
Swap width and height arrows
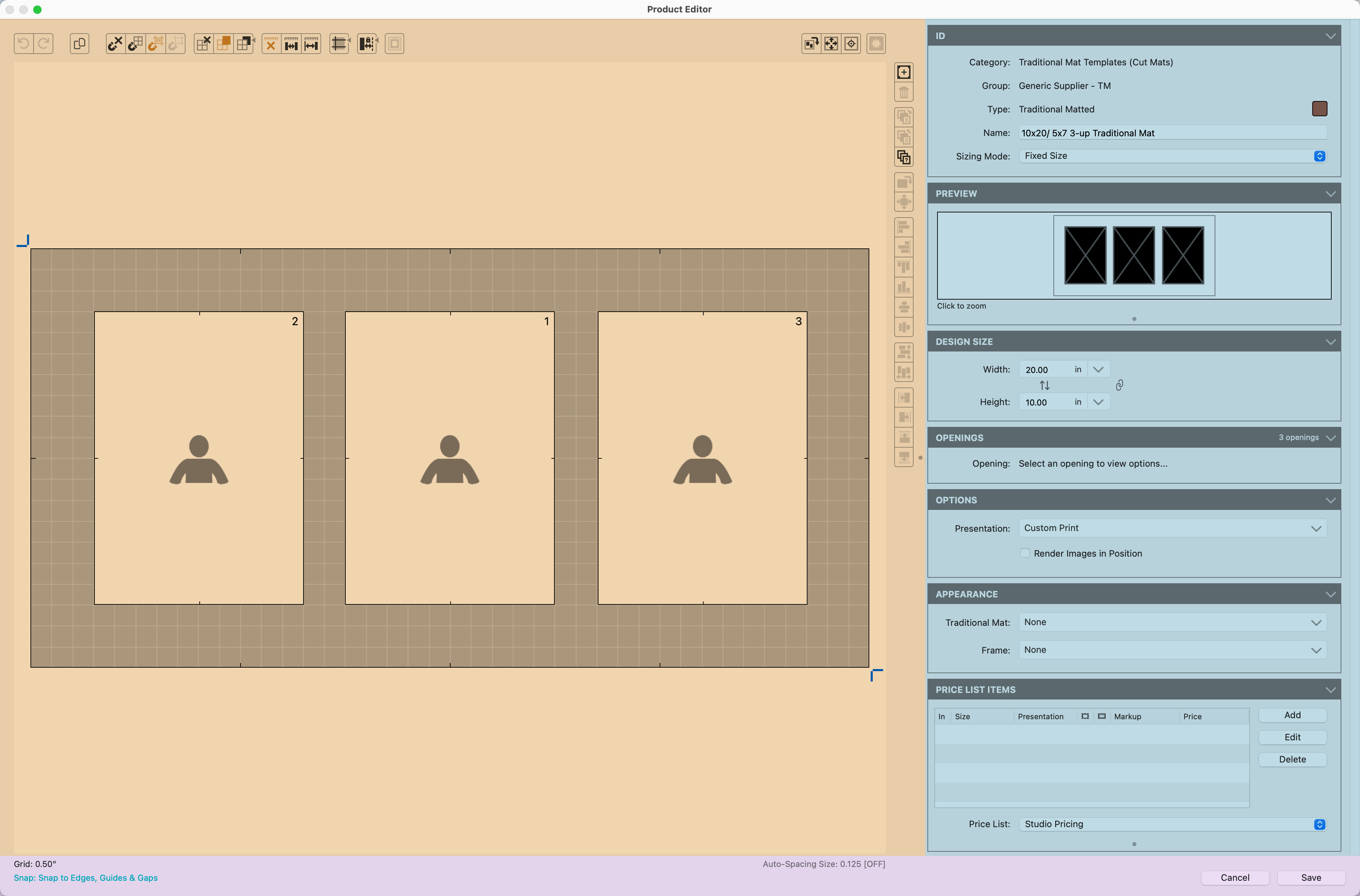pos(1044,385)
